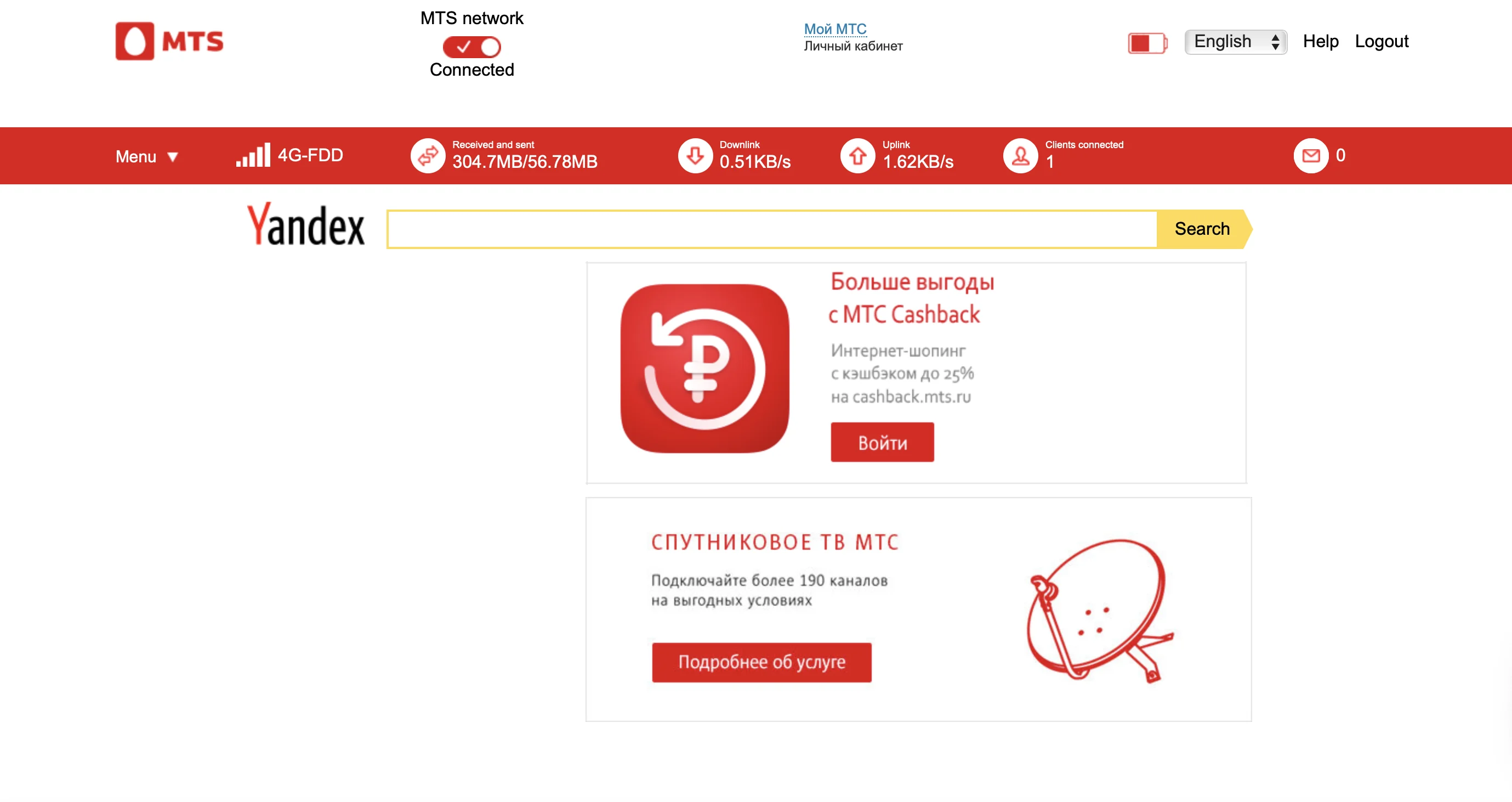Click the Menu arrow triangle
1512x802 pixels.
(x=173, y=157)
